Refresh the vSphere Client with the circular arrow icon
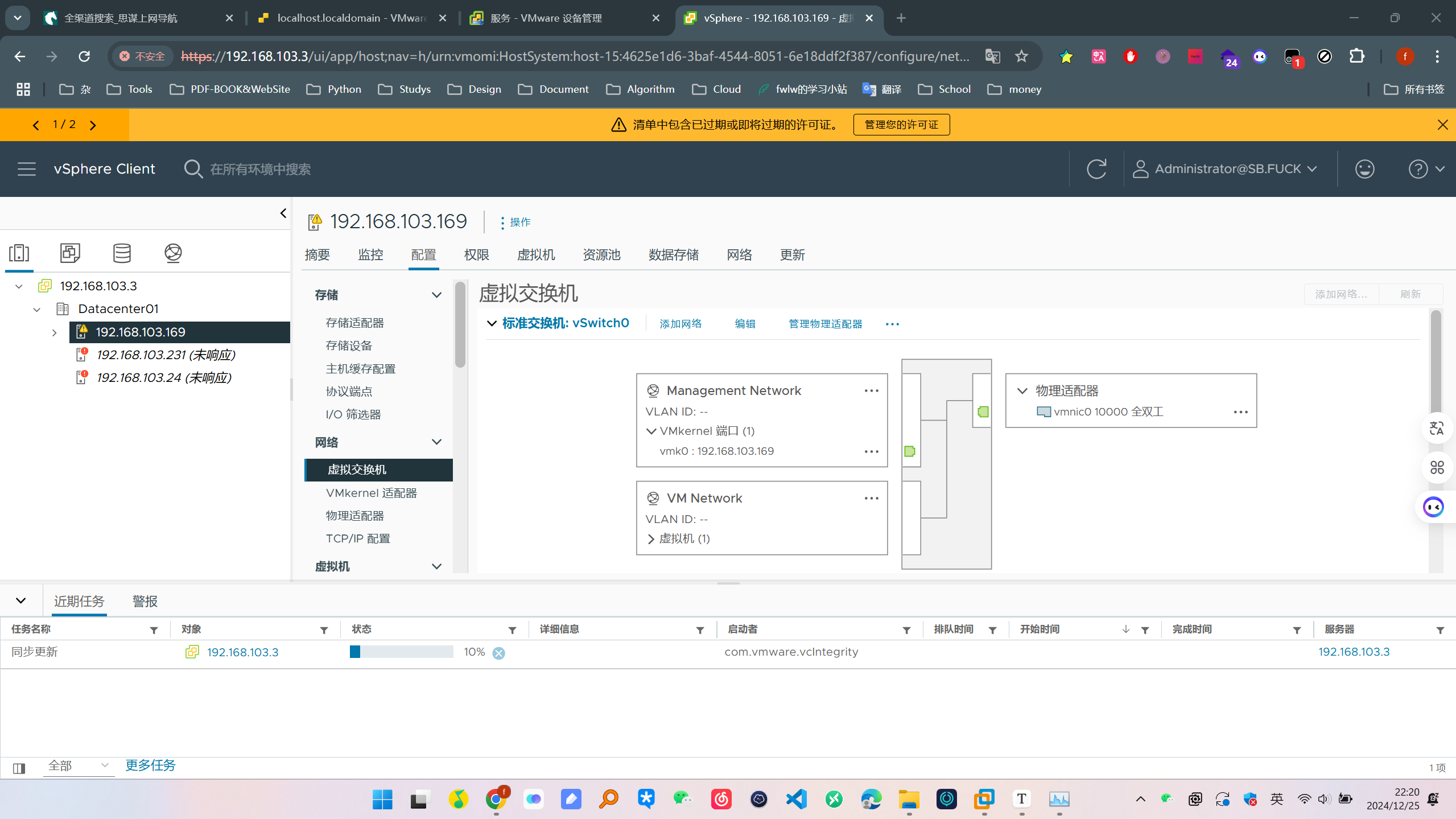Screen dimensions: 1456x819 click(1096, 169)
